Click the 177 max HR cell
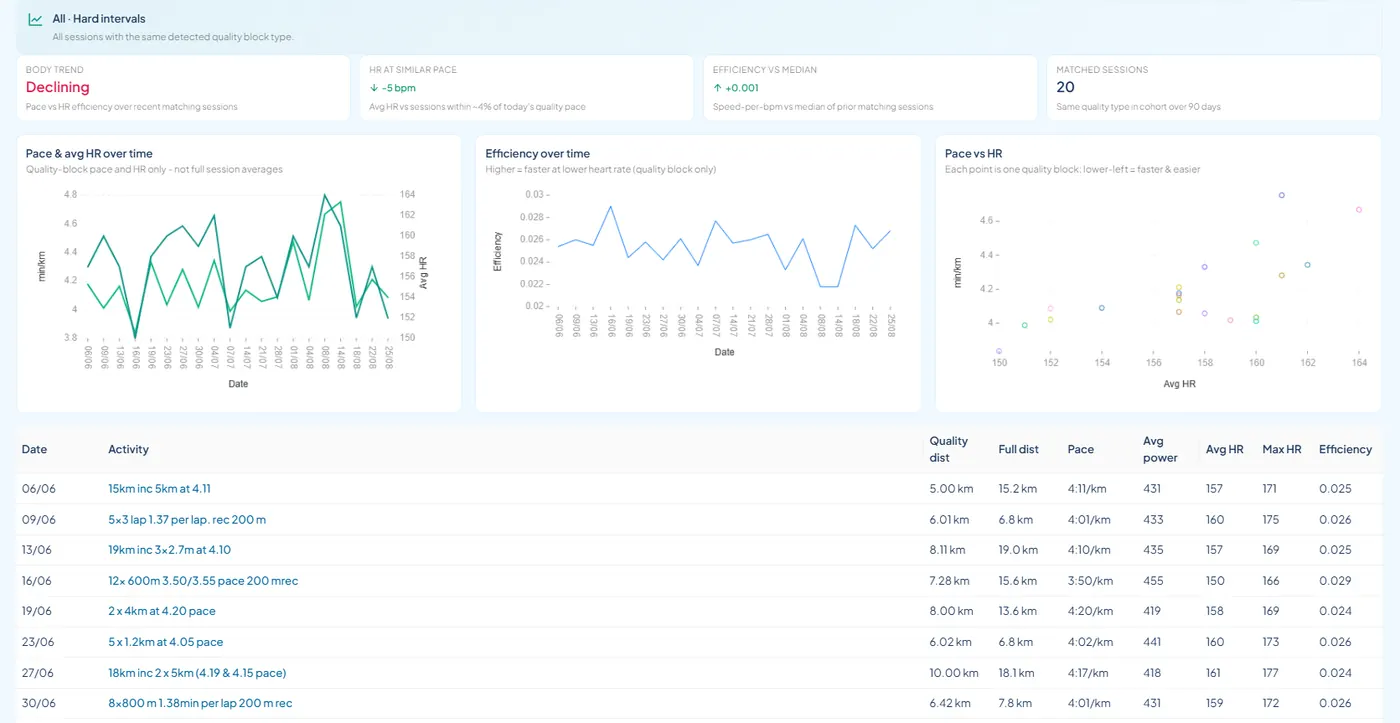This screenshot has width=1400, height=723. (1271, 673)
